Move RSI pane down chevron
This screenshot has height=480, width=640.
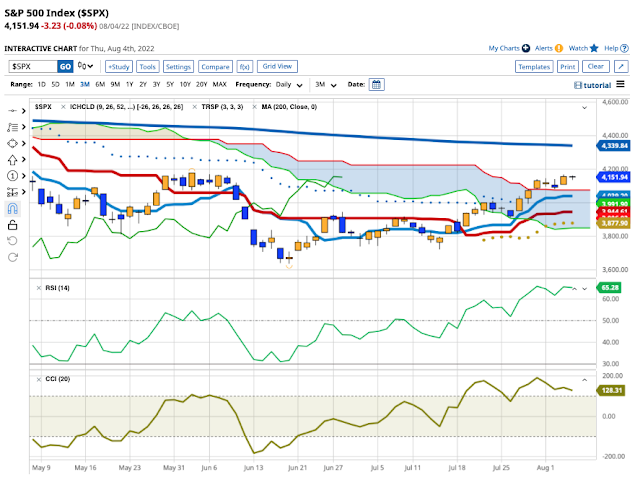point(584,289)
